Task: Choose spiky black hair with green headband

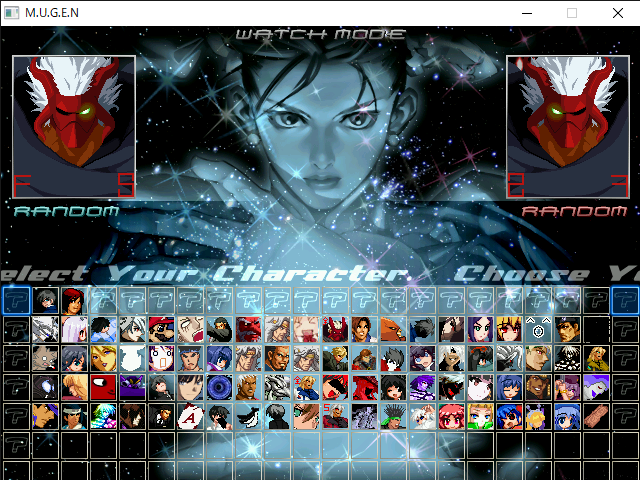Action: (x=393, y=416)
